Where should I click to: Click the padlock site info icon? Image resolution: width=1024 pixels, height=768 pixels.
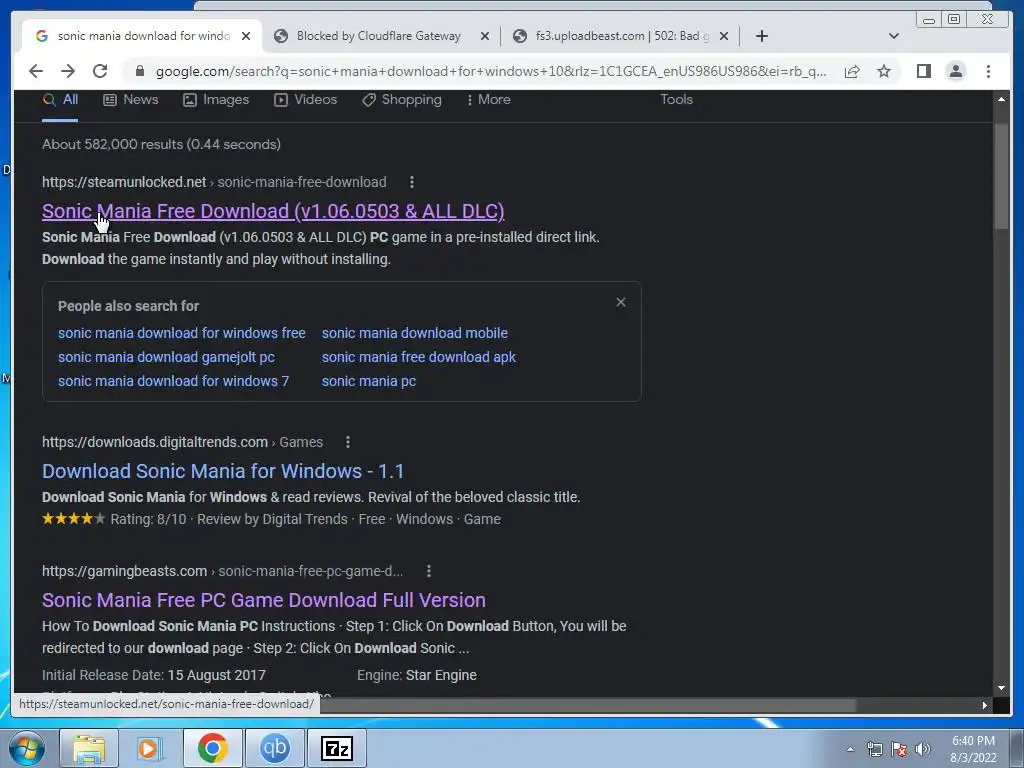point(139,71)
